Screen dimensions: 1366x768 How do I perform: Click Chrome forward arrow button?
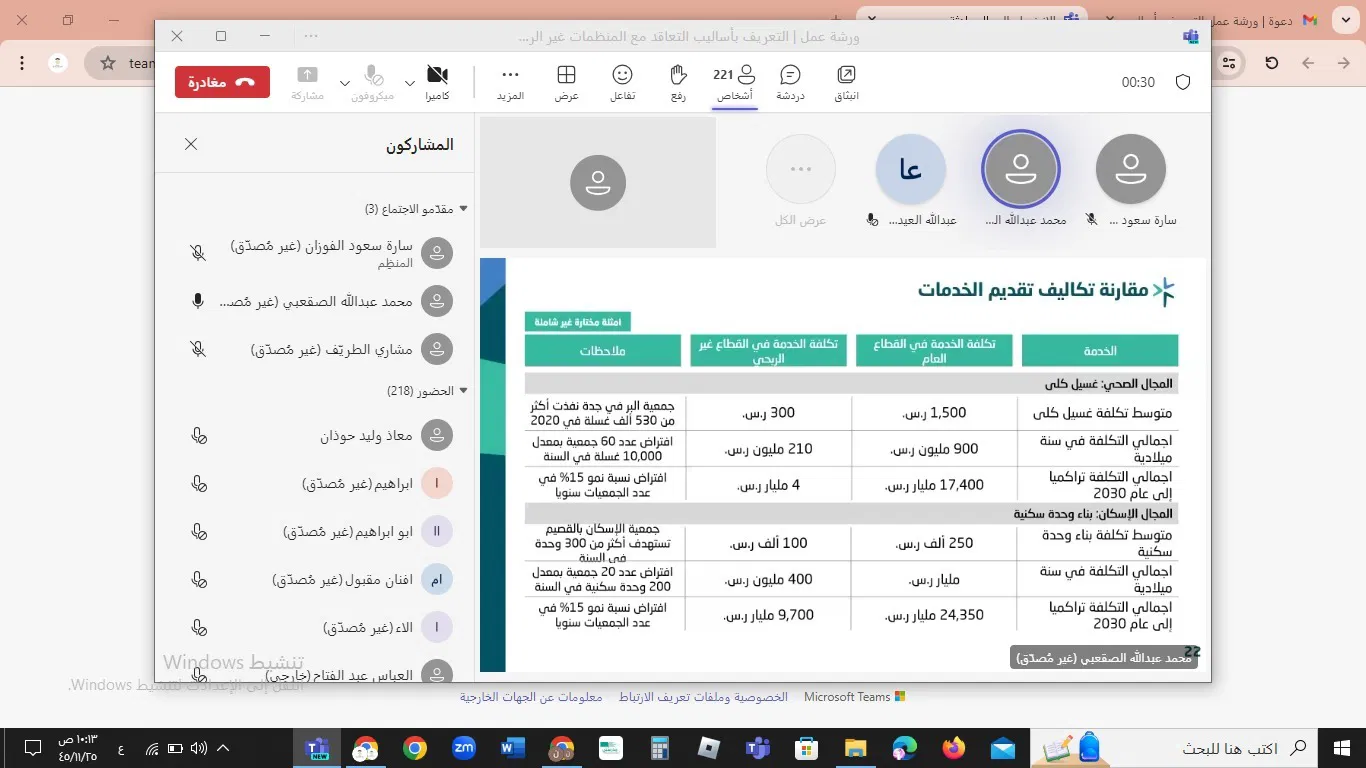click(x=1308, y=63)
